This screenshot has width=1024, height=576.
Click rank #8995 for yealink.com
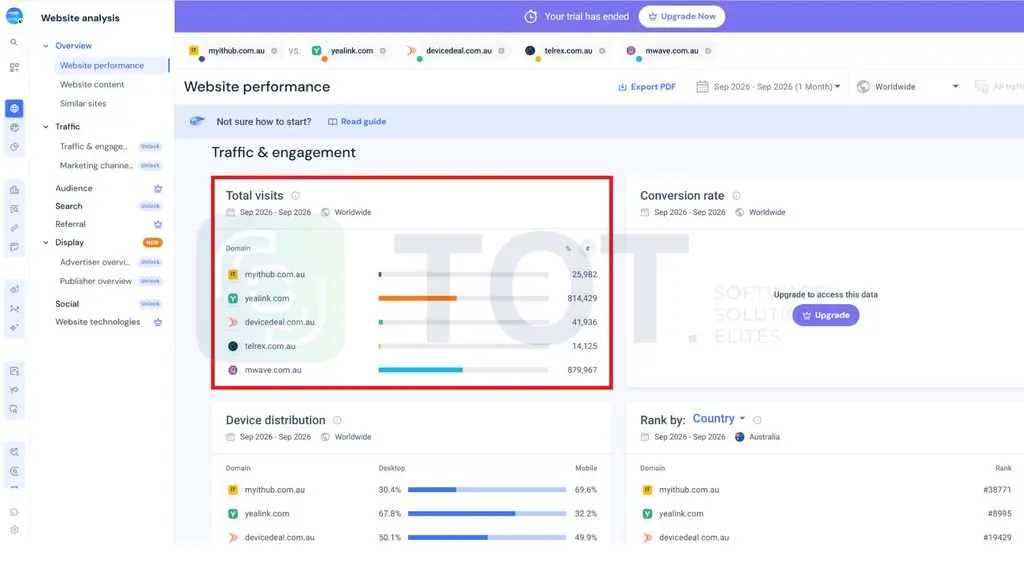(x=999, y=514)
